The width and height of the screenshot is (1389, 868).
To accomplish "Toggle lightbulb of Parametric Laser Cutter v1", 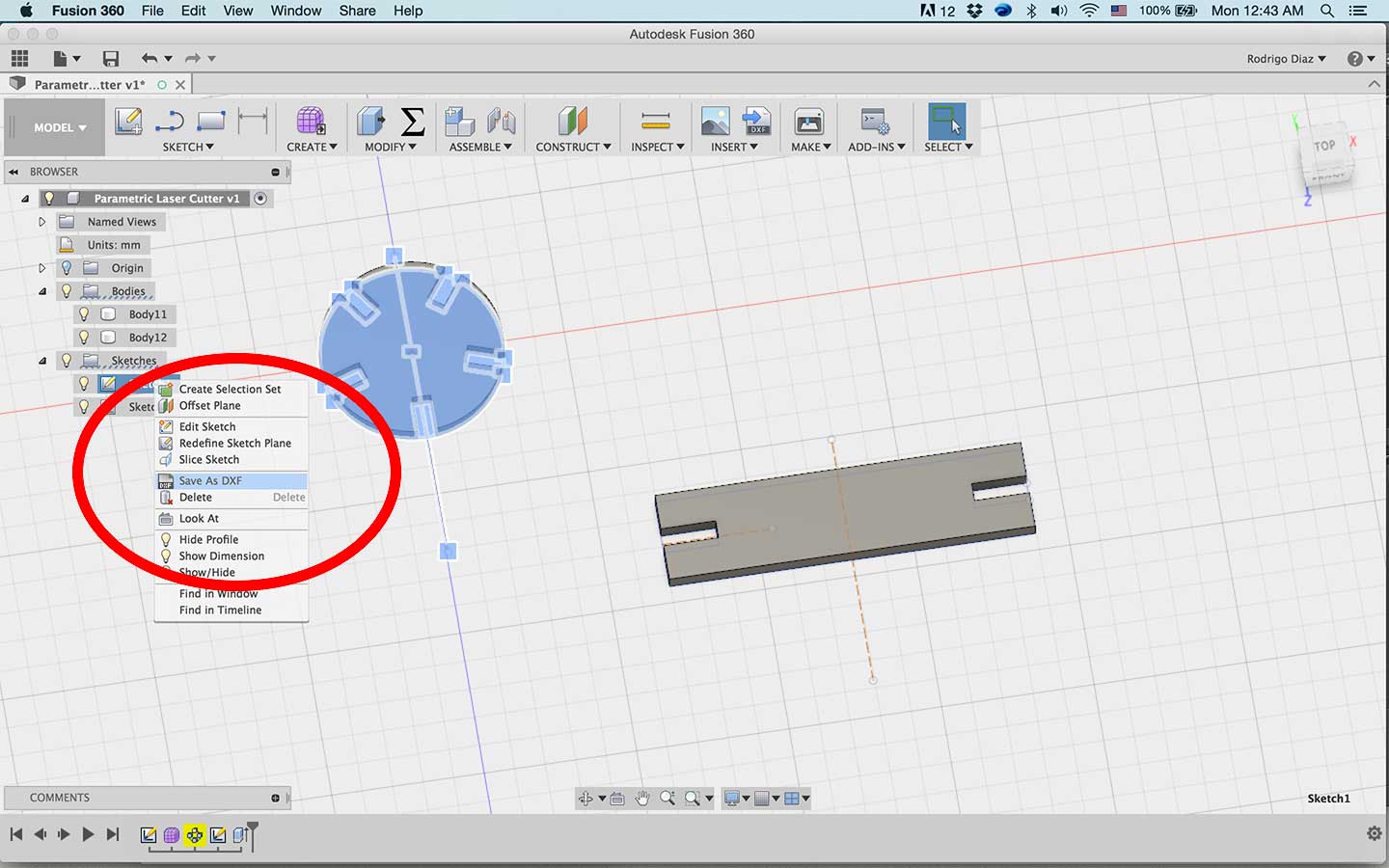I will click(49, 199).
